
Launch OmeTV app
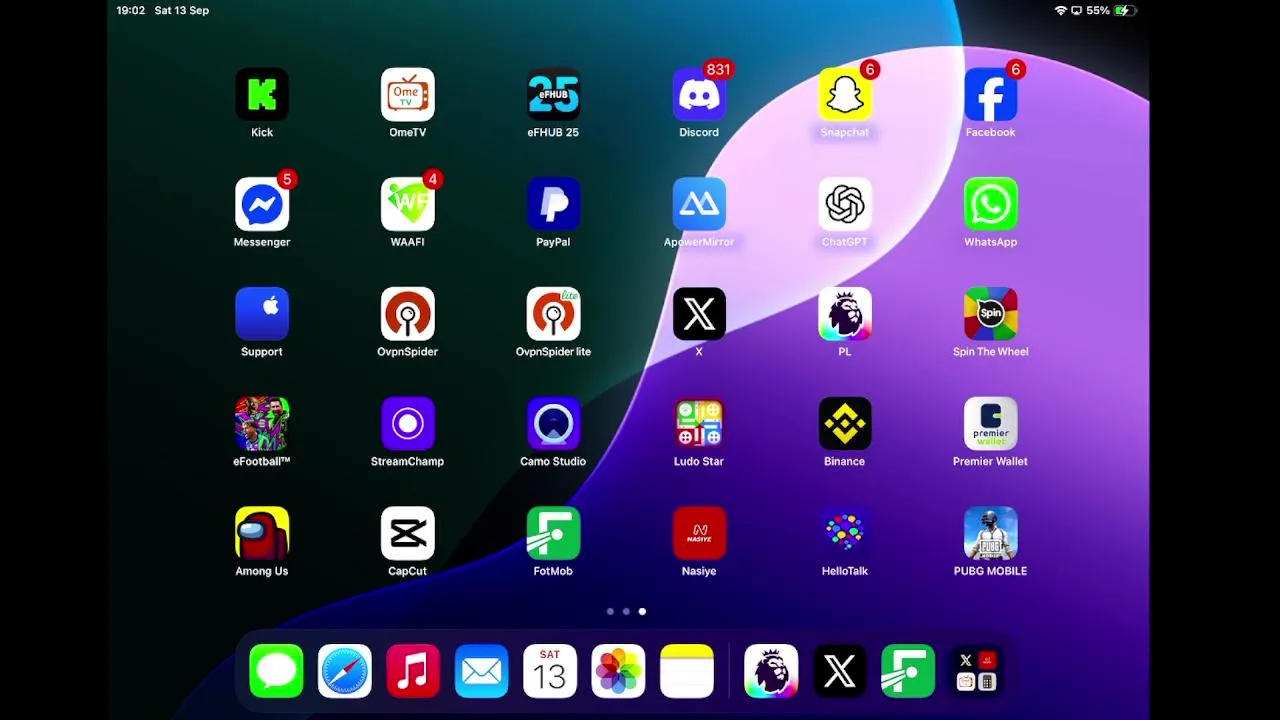408,95
